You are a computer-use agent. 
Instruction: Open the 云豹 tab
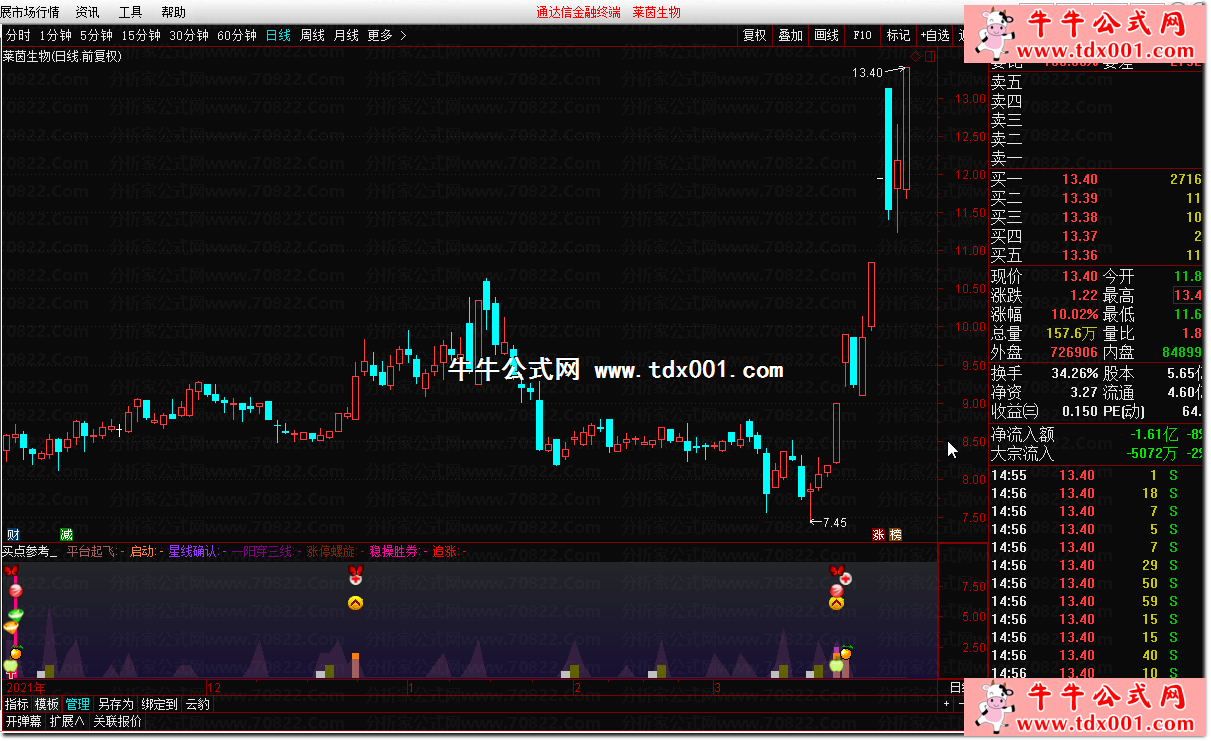pyautogui.click(x=198, y=704)
